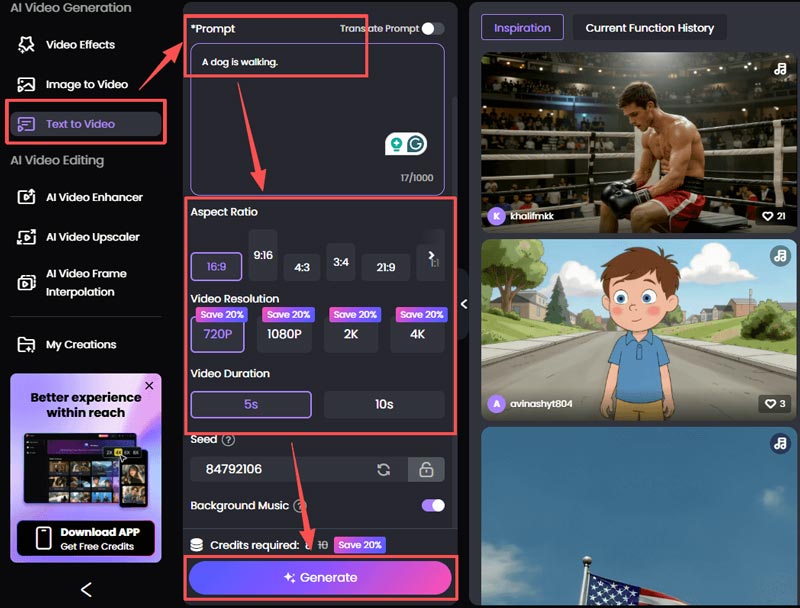
Task: Like the cartoon boy video heart
Action: tap(768, 404)
